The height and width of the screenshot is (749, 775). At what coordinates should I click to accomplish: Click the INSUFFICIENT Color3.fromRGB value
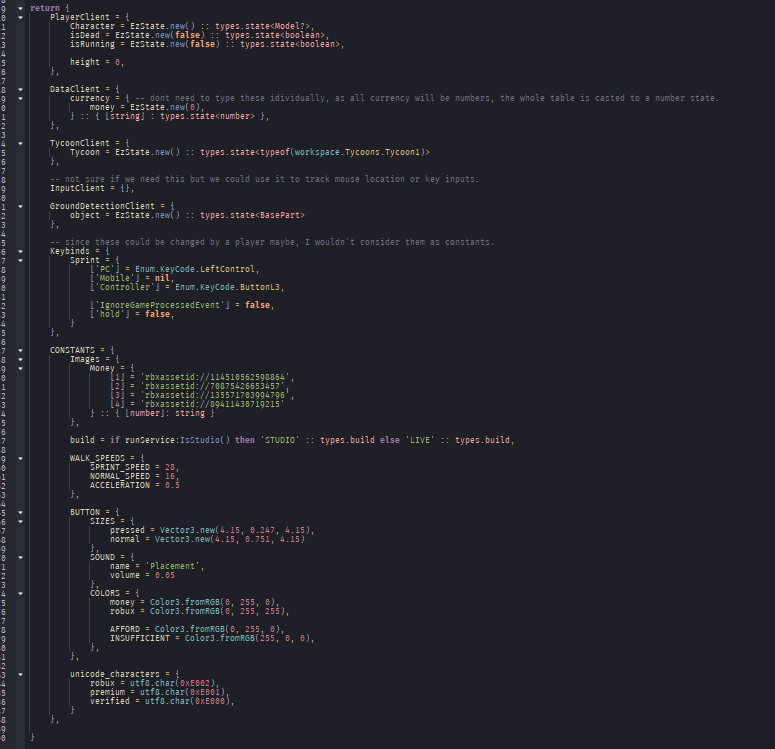[x=247, y=638]
